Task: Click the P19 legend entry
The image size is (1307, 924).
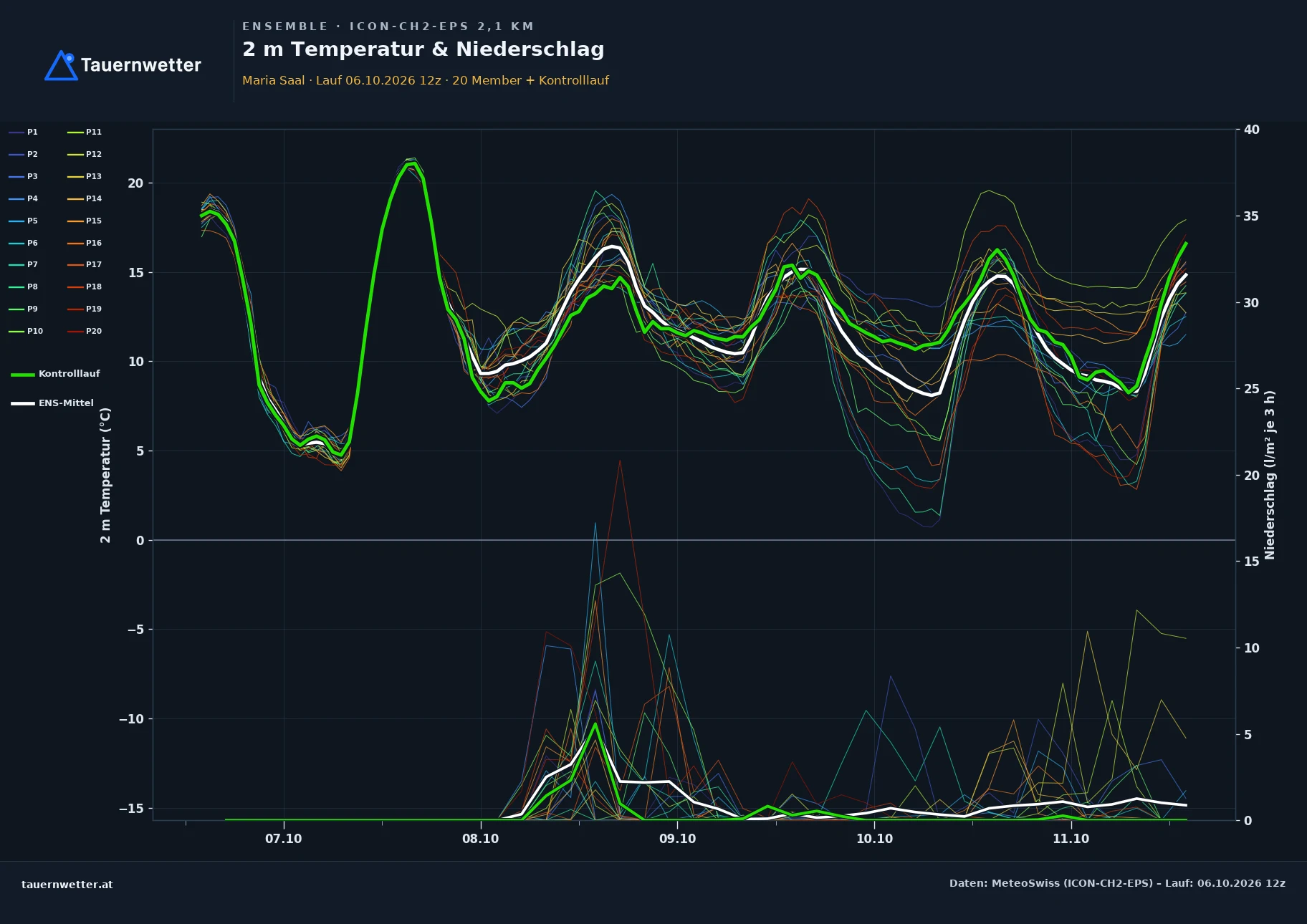Action: (x=85, y=309)
